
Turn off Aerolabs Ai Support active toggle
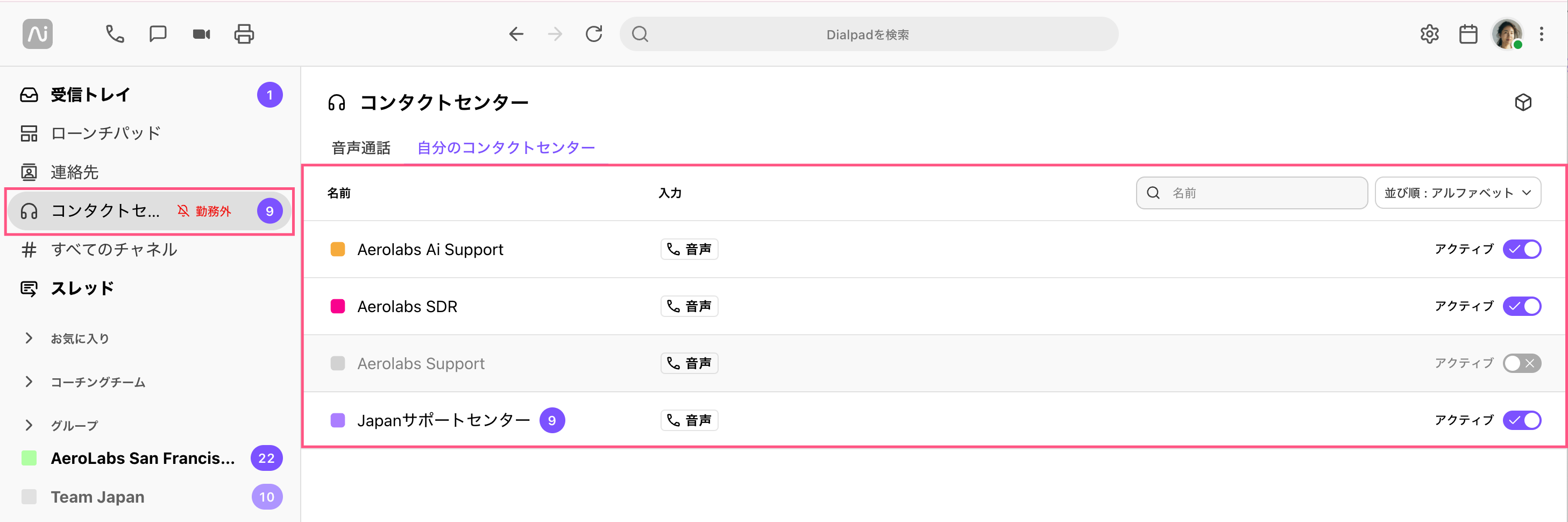pyautogui.click(x=1522, y=249)
